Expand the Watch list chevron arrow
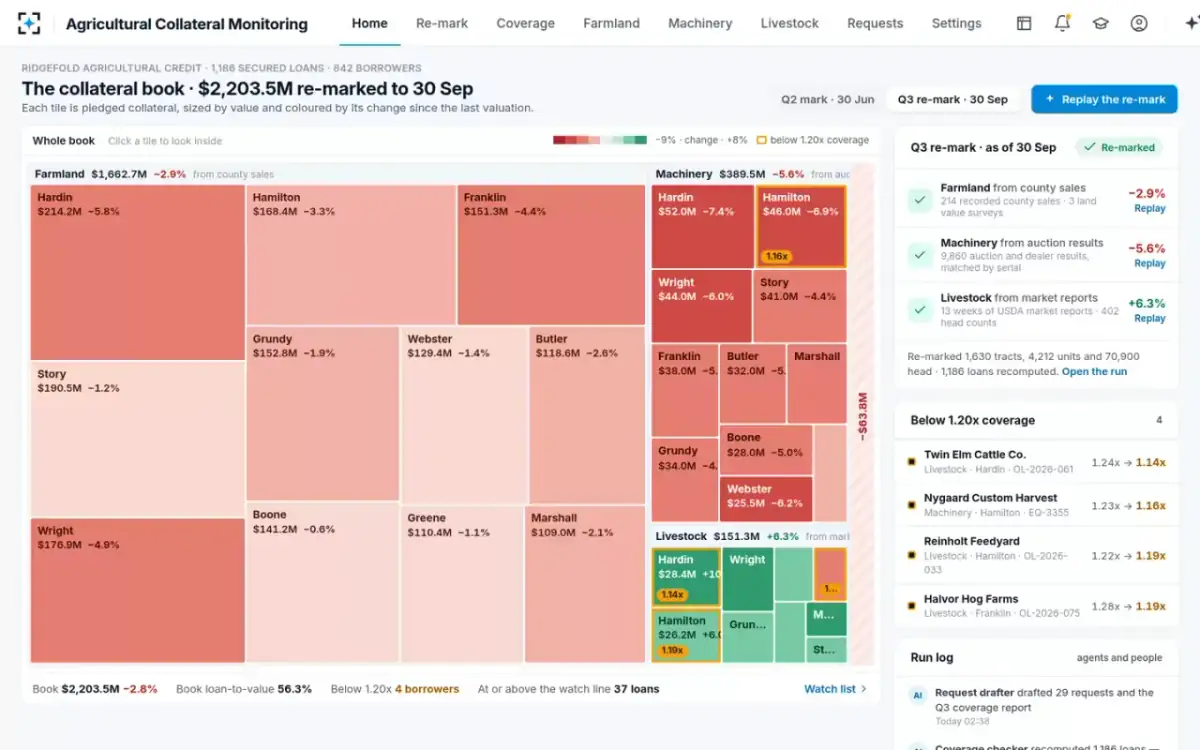The width and height of the screenshot is (1200, 750). point(864,689)
